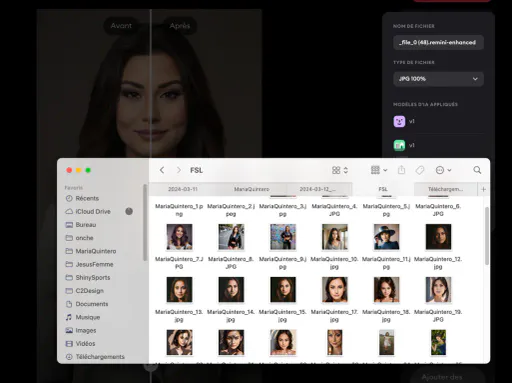This screenshot has width=512, height=383.
Task: Click the MariaQuintero_2.jpeg file name
Action: click(x=231, y=210)
